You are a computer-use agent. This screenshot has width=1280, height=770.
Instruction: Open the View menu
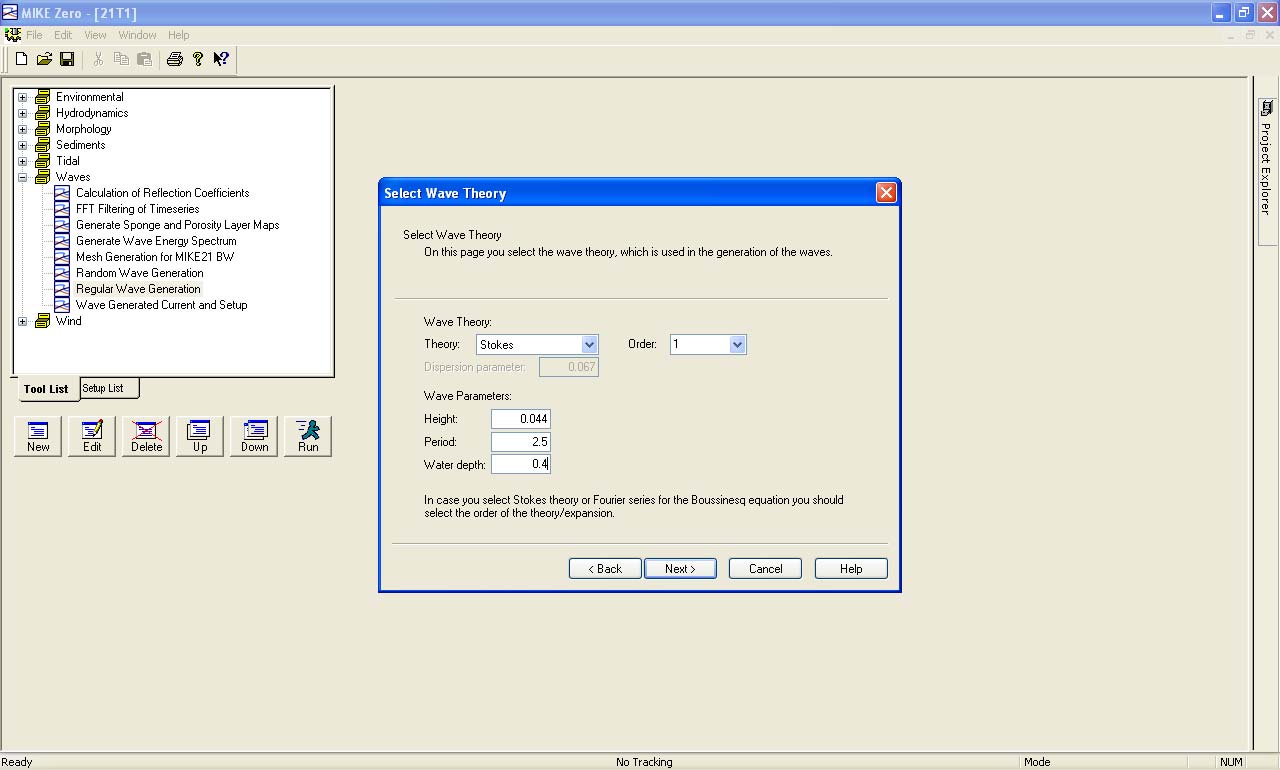[95, 35]
